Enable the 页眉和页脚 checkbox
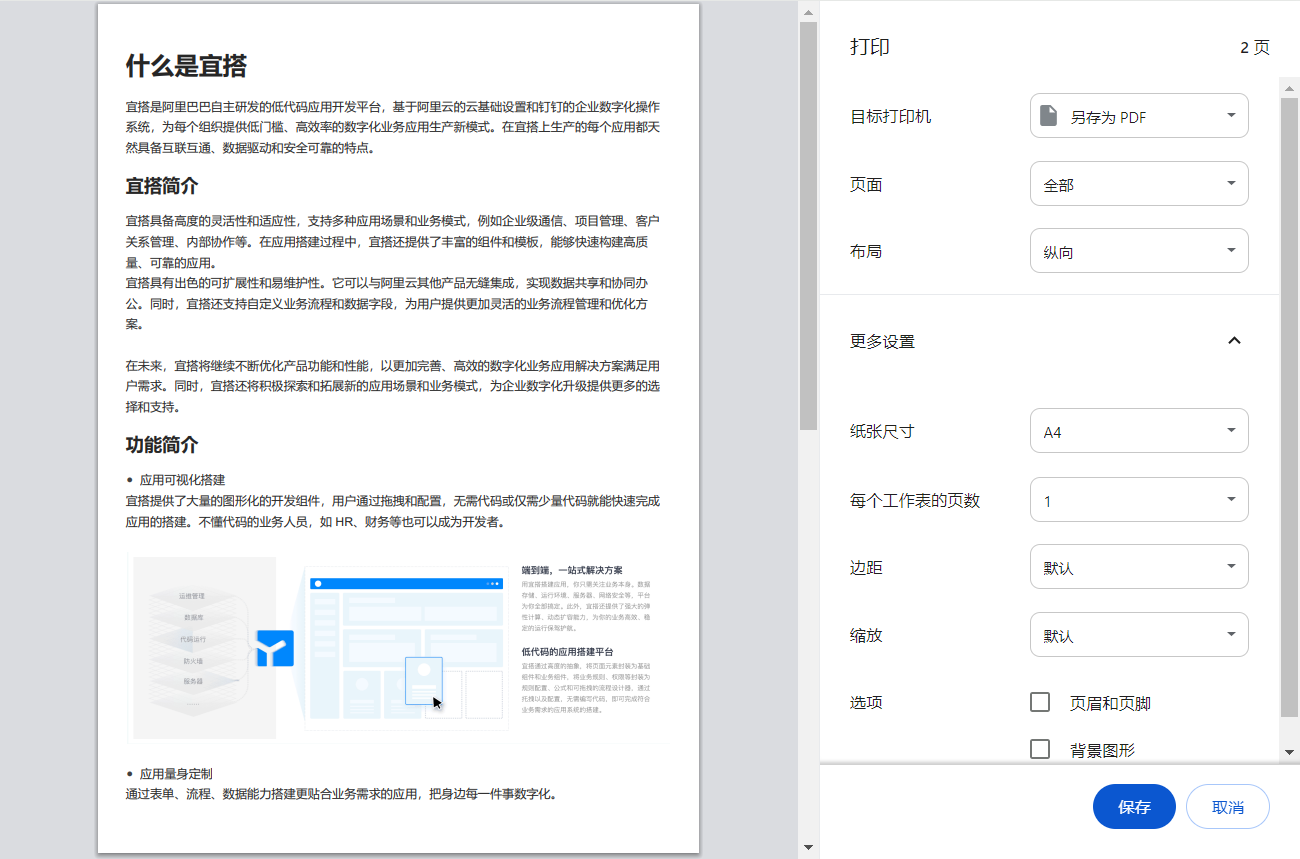This screenshot has width=1300, height=859. coord(1040,702)
